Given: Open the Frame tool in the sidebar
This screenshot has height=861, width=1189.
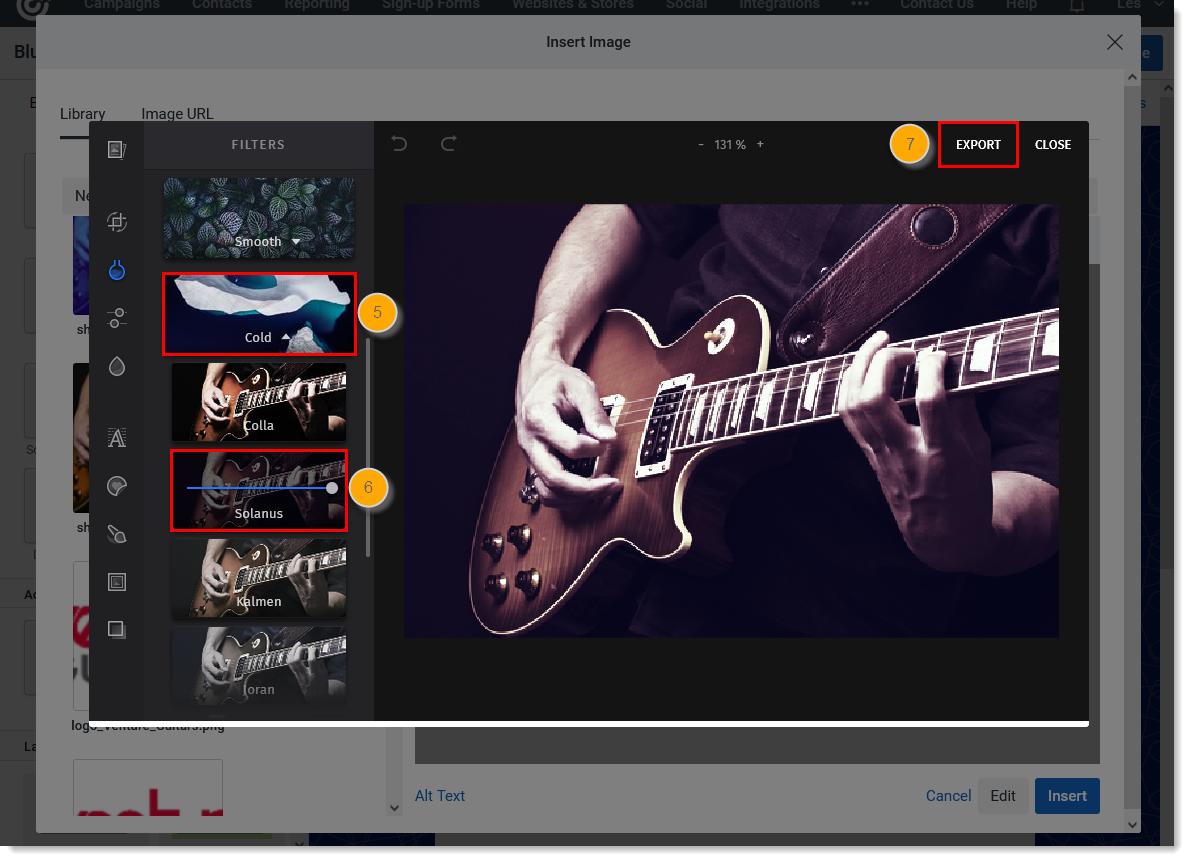Looking at the screenshot, I should tap(117, 581).
